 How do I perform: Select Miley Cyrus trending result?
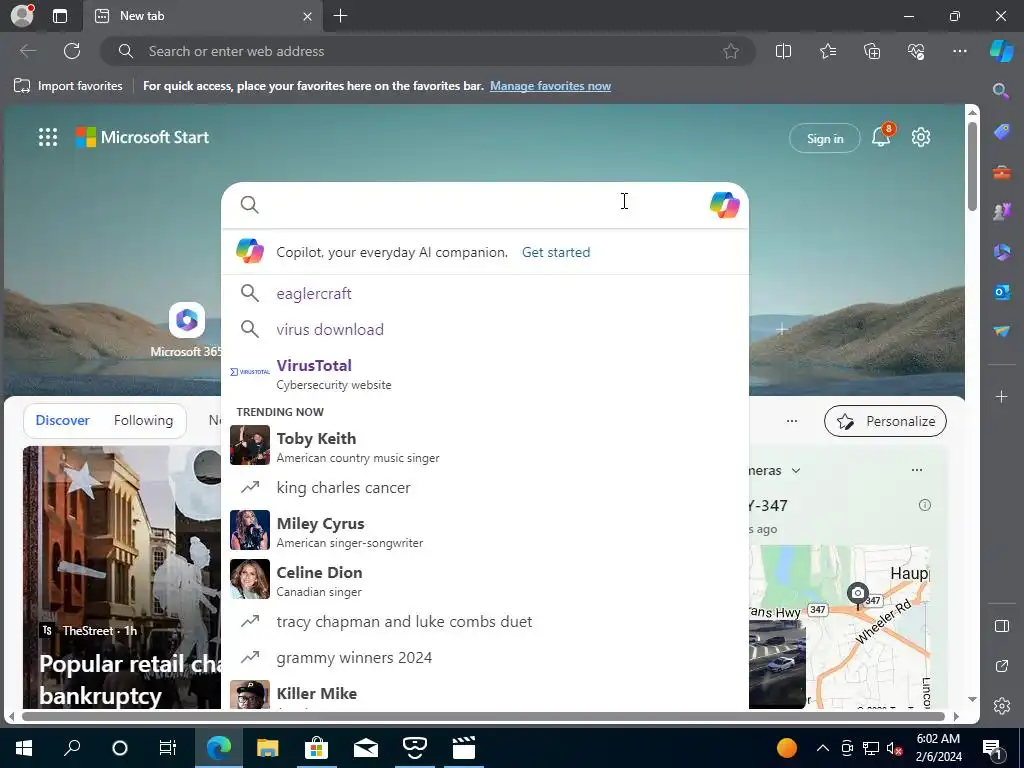485,532
